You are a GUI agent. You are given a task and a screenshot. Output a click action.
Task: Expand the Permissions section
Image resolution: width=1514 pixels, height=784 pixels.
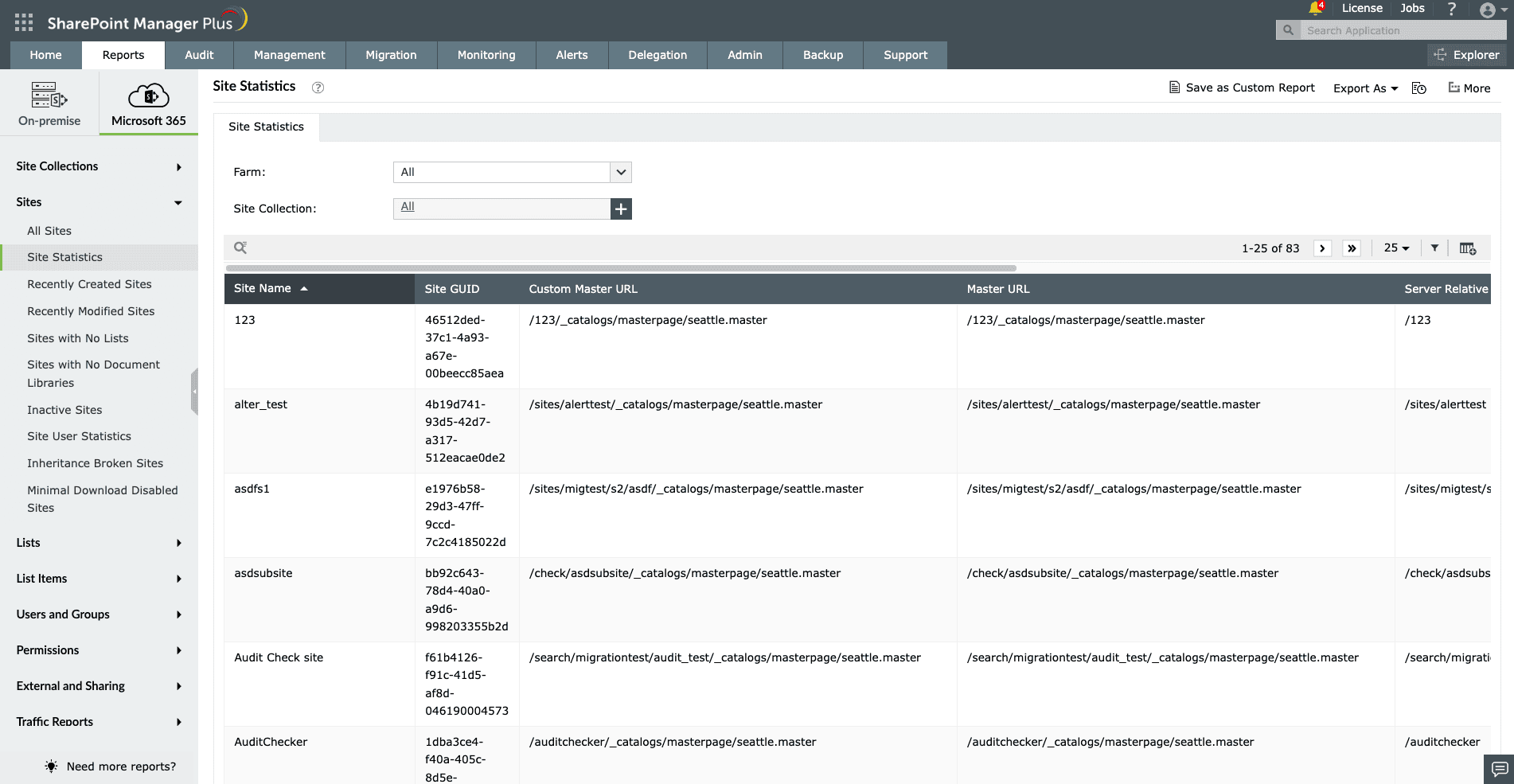(x=99, y=650)
